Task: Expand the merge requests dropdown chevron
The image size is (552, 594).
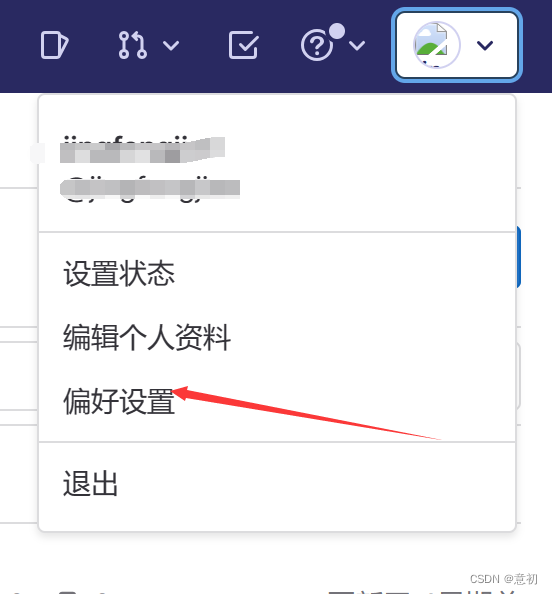Action: tap(171, 45)
